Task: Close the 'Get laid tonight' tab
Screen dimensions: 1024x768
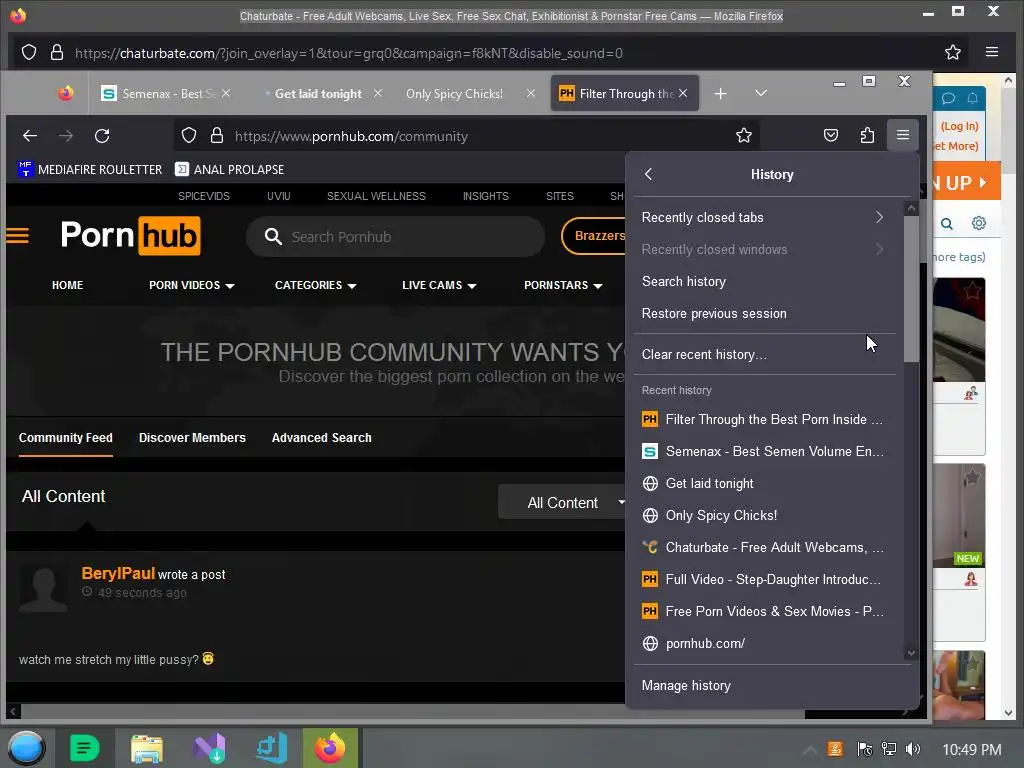Action: click(378, 93)
